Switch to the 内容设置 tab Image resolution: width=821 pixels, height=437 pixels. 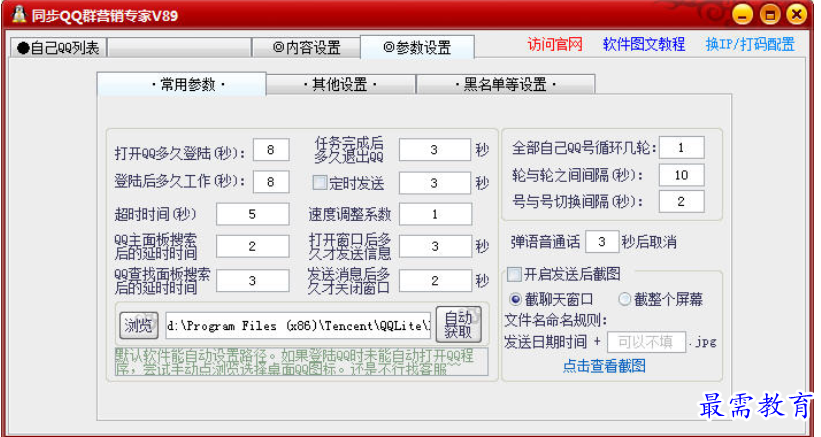[306, 48]
